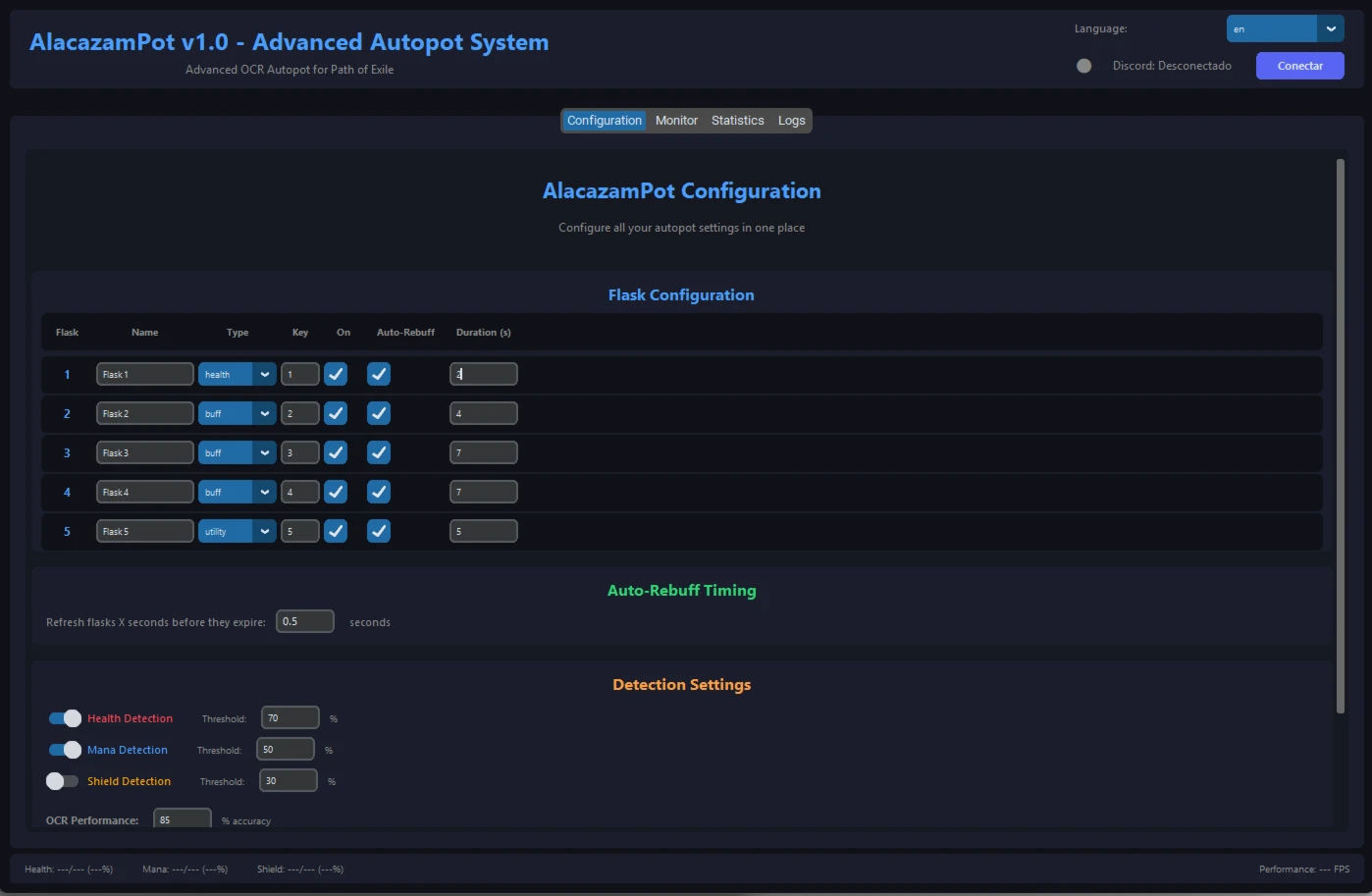Open the Statistics tab
This screenshot has width=1372, height=896.
pyautogui.click(x=738, y=121)
